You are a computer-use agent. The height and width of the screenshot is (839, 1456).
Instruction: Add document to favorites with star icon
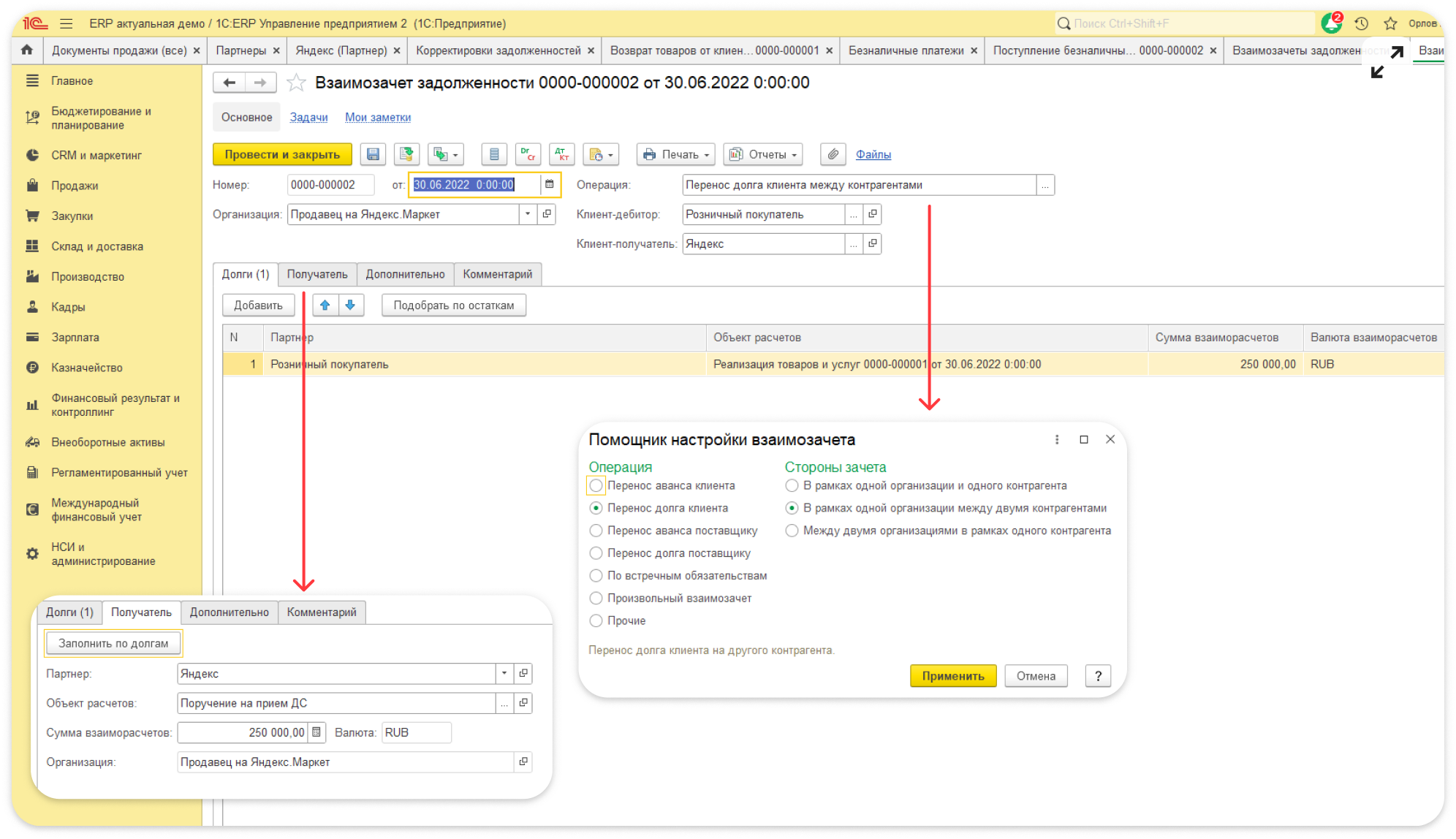point(296,83)
